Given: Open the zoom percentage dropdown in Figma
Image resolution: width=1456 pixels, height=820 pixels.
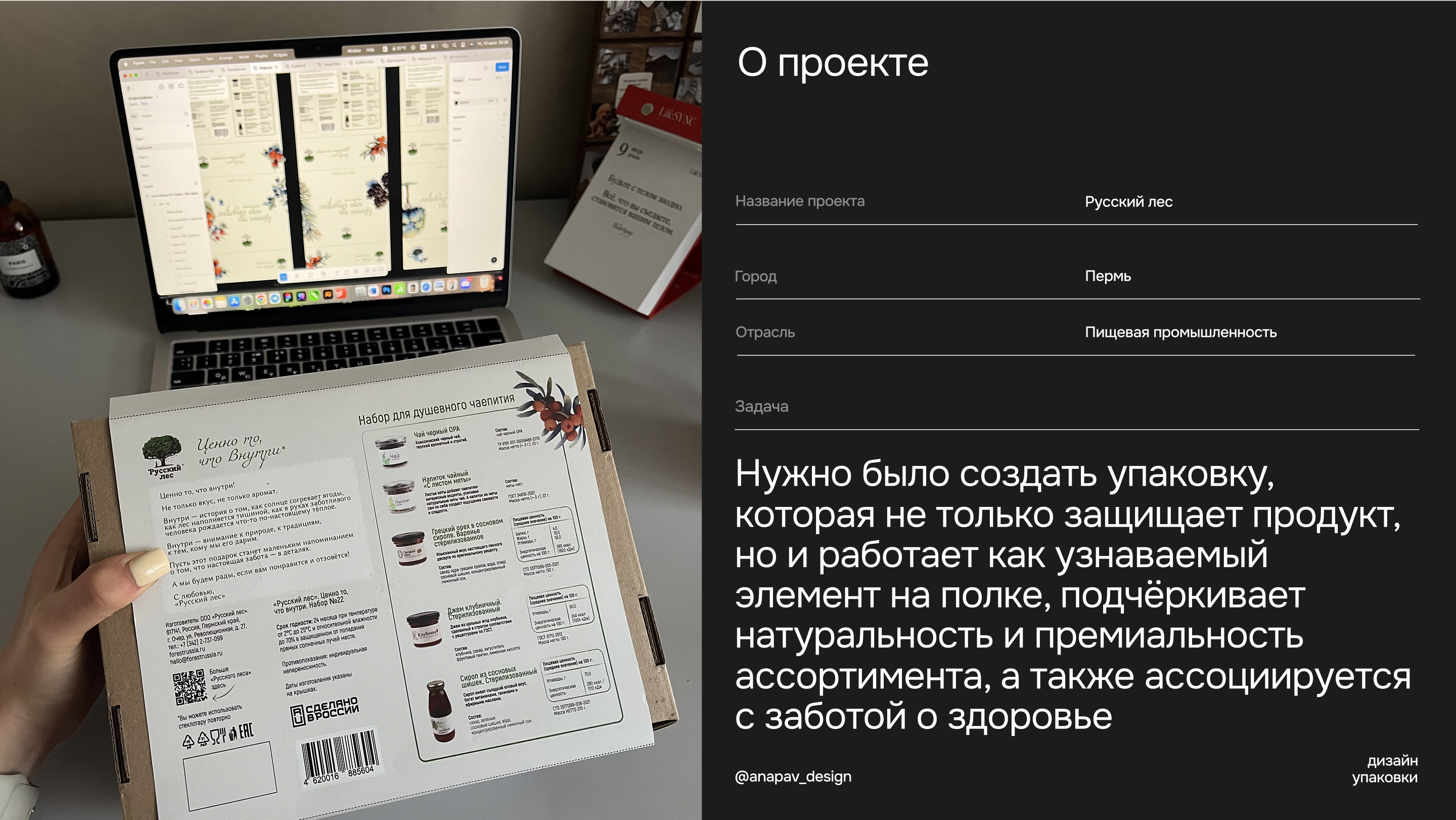Looking at the screenshot, I should [499, 78].
